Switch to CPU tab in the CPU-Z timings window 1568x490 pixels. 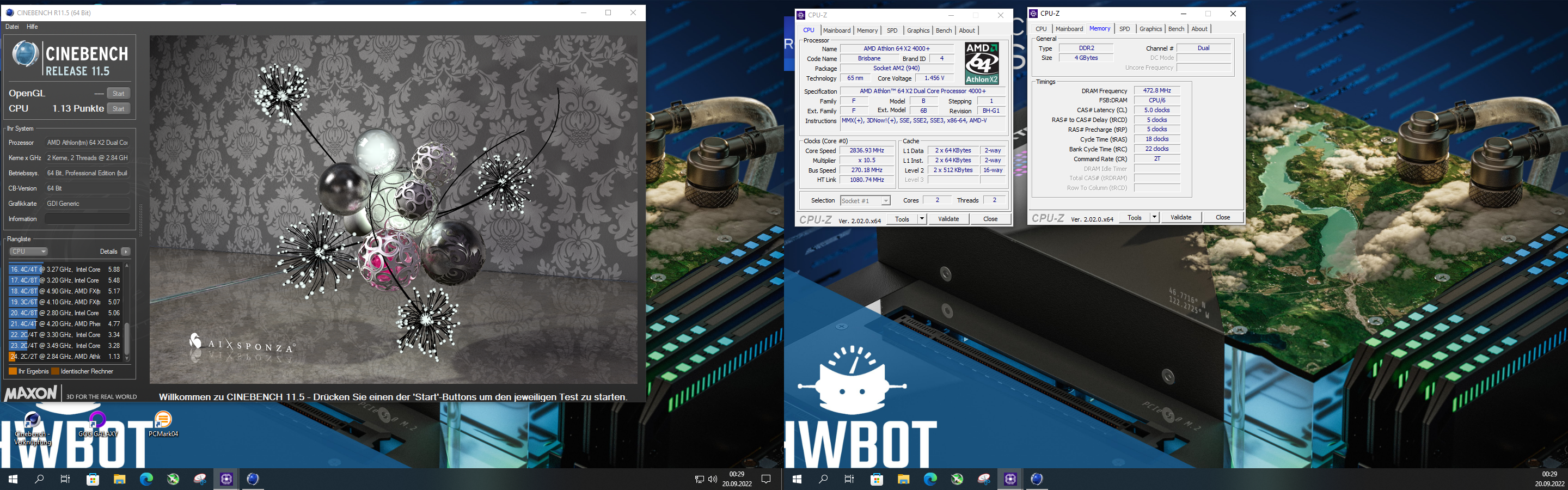tap(1041, 29)
